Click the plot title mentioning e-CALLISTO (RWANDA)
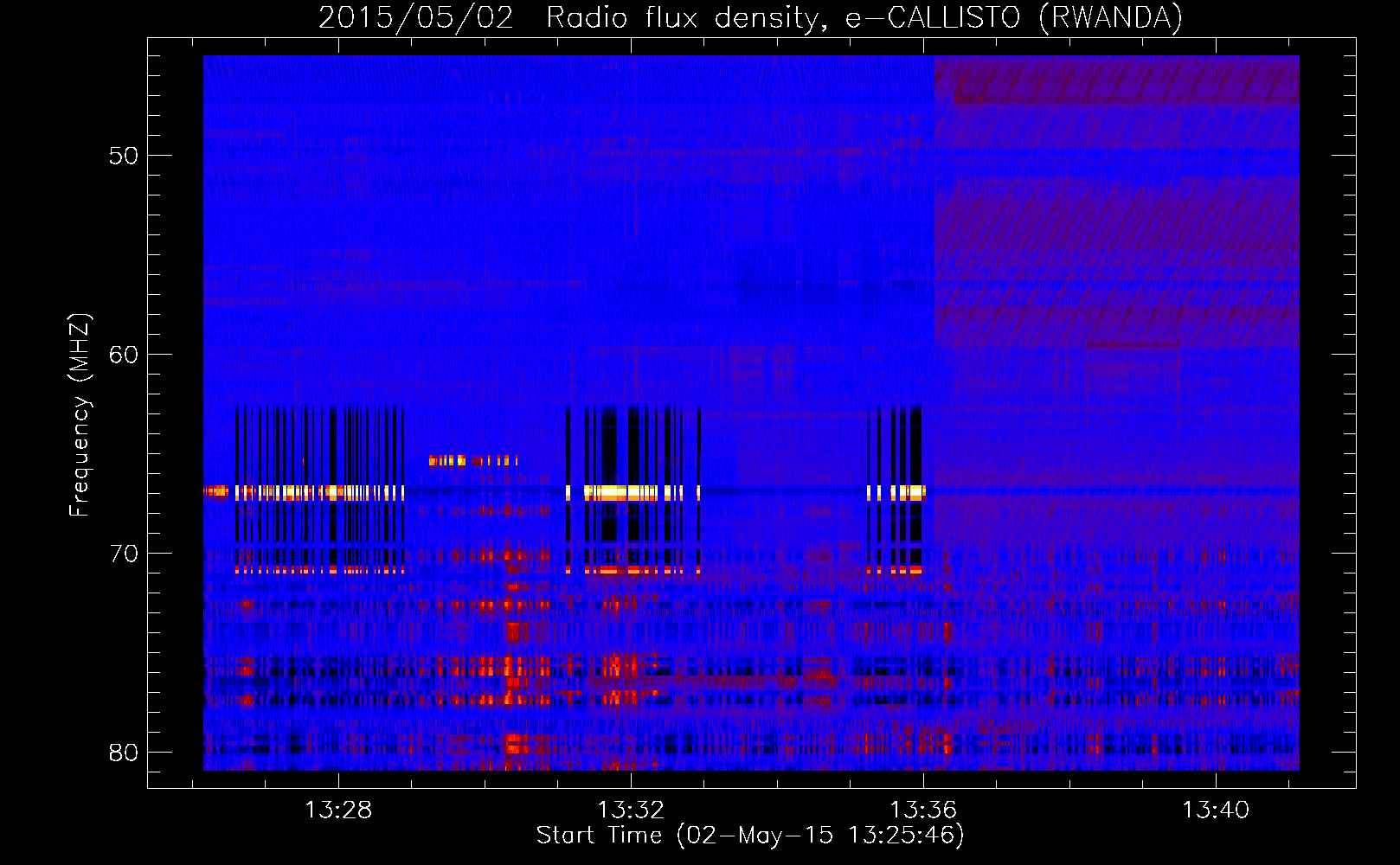The image size is (1400, 865). click(x=750, y=18)
